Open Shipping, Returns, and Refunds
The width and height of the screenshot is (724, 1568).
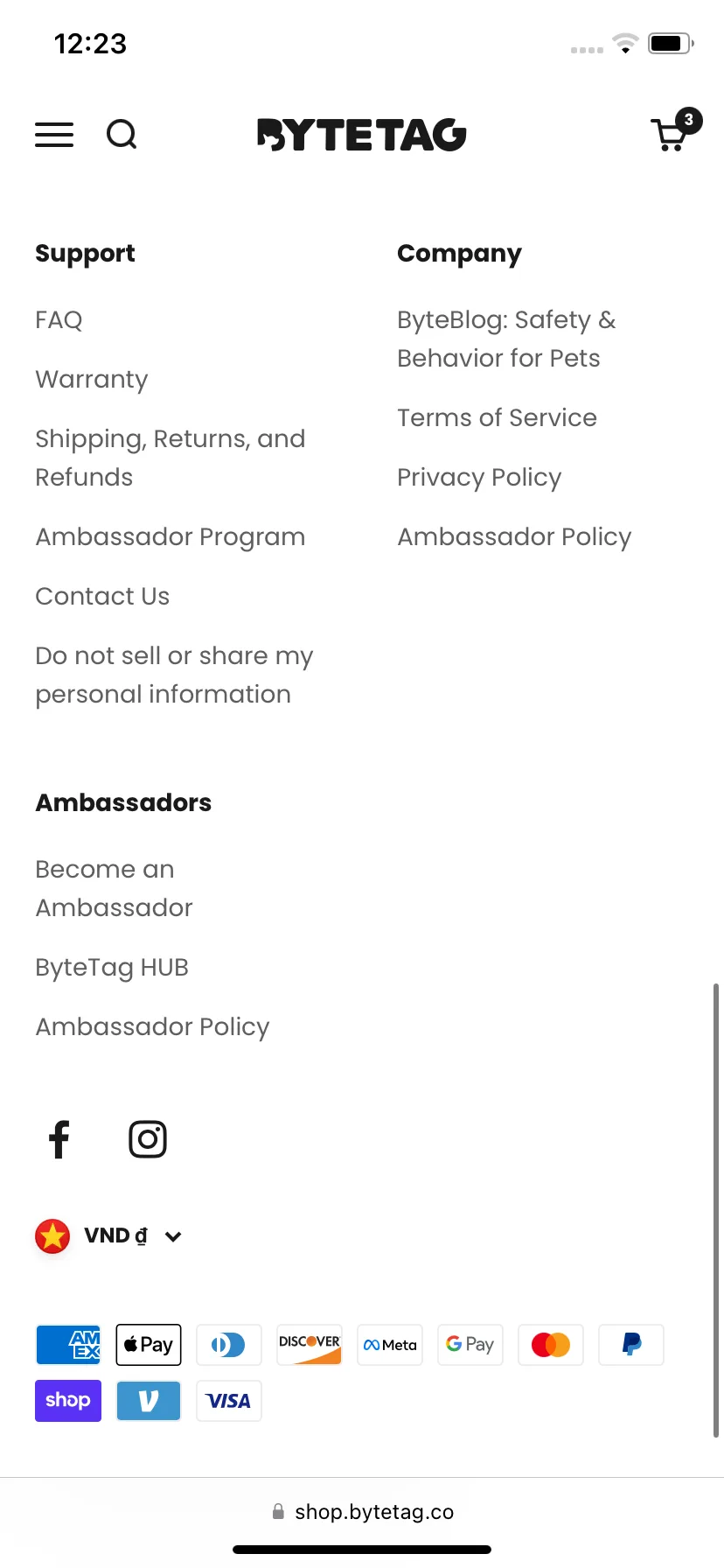(171, 458)
